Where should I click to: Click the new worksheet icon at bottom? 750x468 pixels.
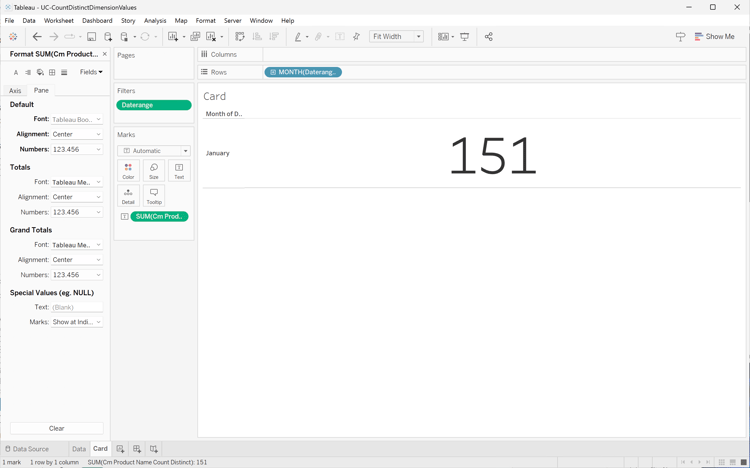coord(120,449)
